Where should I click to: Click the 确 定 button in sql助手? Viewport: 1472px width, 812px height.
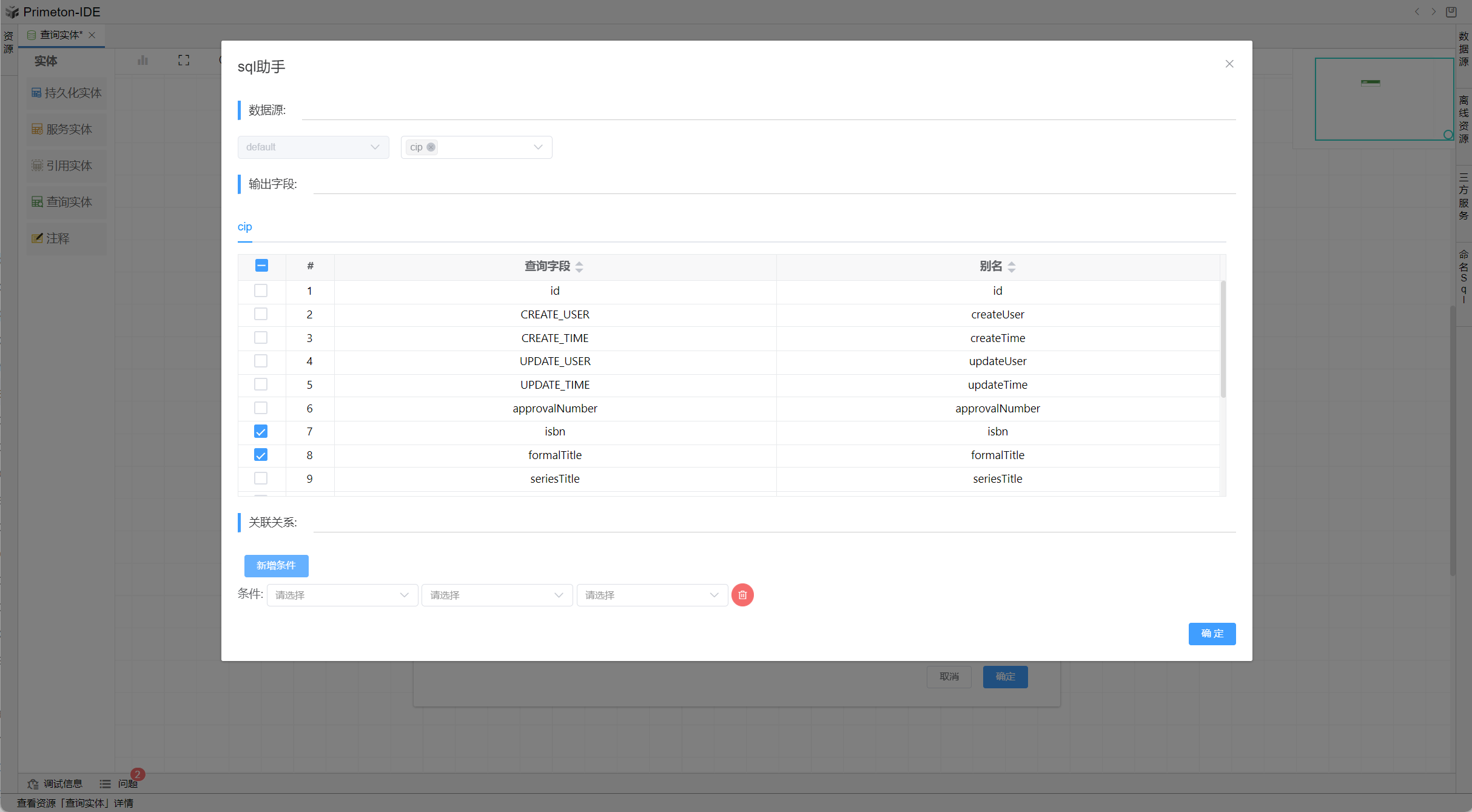point(1212,634)
